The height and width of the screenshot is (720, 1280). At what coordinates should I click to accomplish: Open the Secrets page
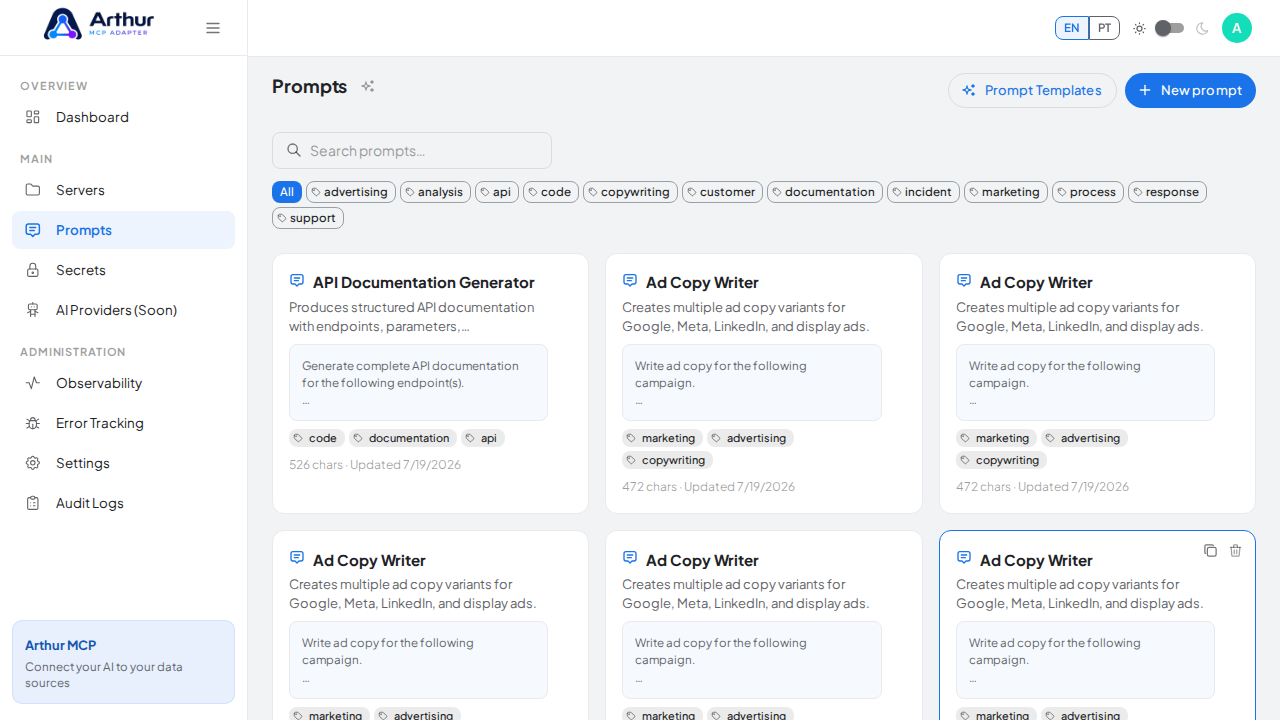pyautogui.click(x=123, y=270)
